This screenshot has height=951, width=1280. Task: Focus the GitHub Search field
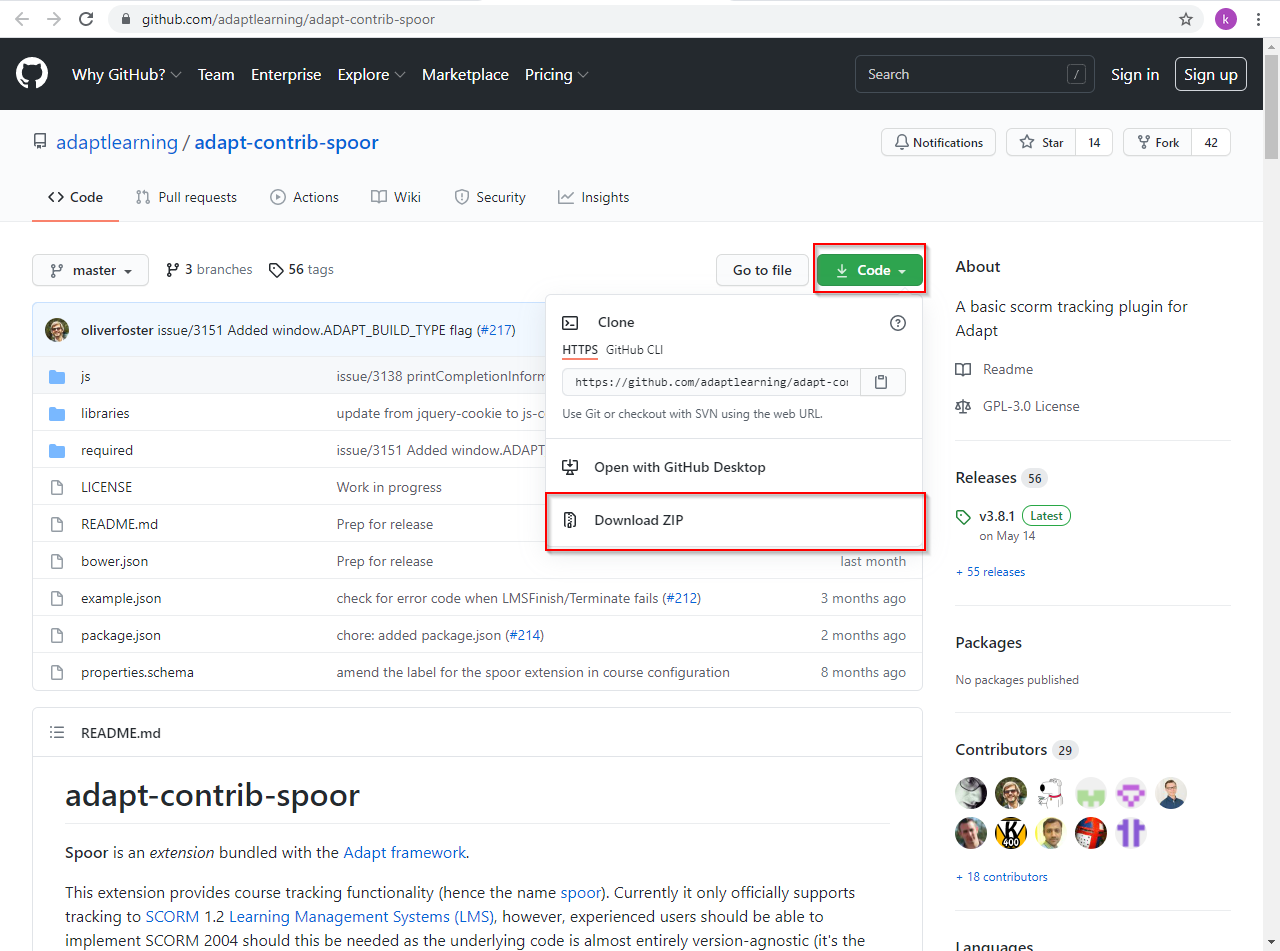click(975, 74)
